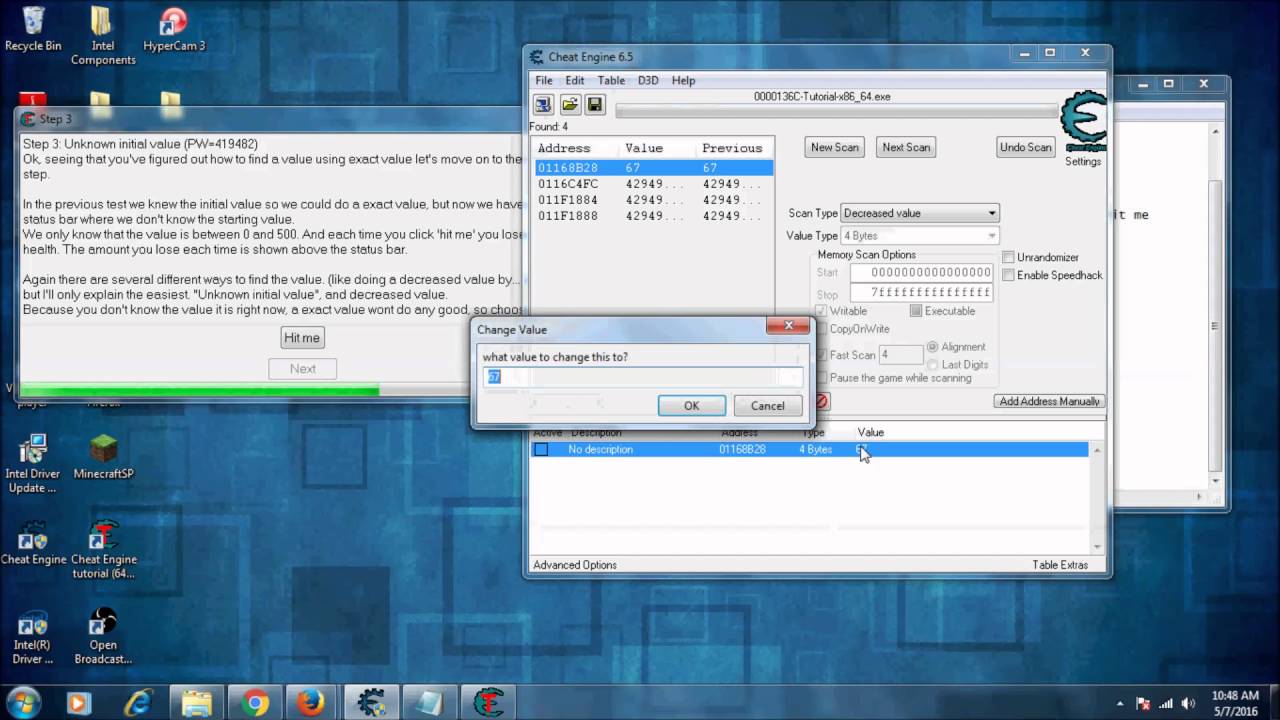Click the New Scan button
This screenshot has width=1280, height=720.
[x=835, y=147]
